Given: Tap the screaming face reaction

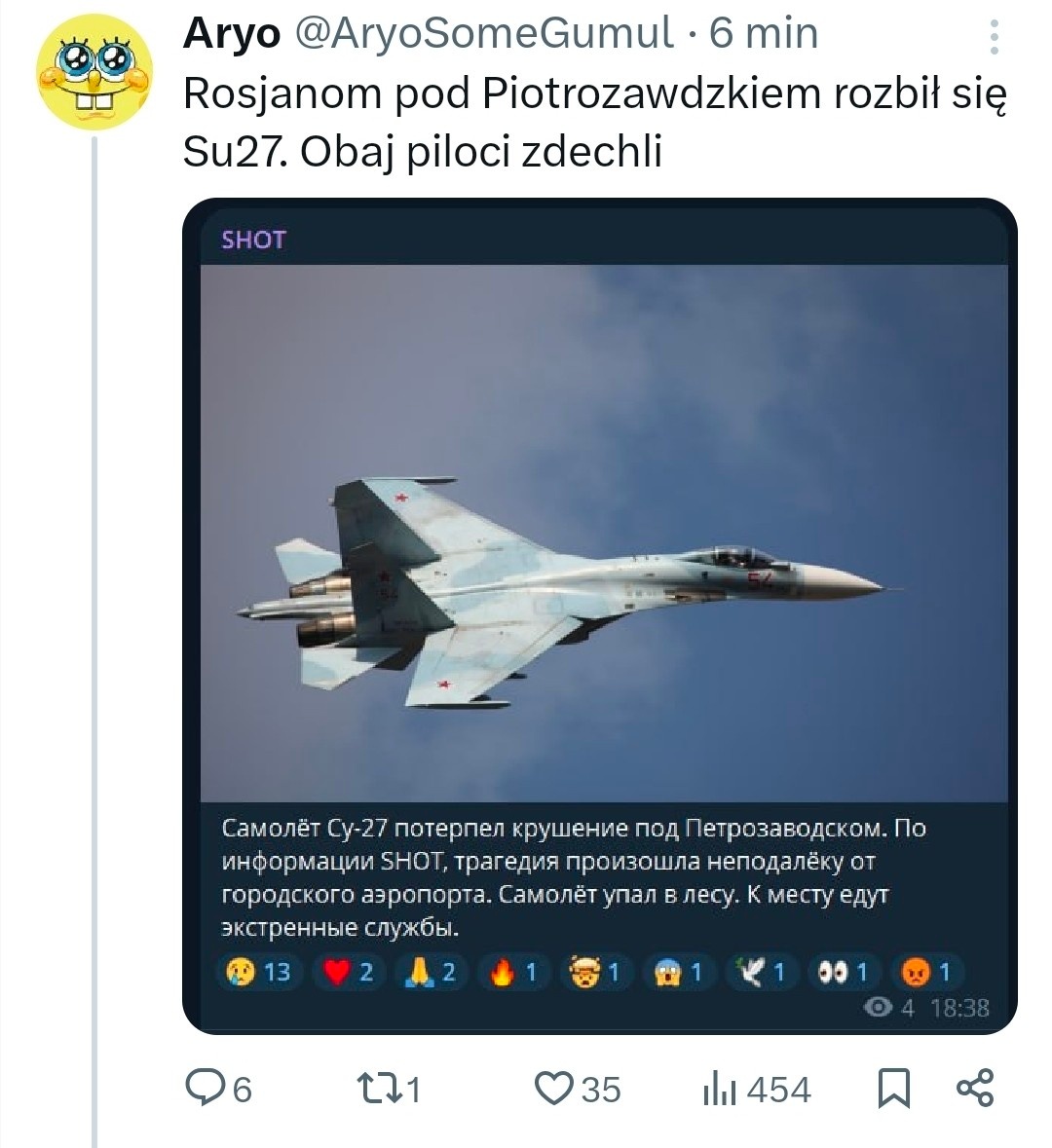Looking at the screenshot, I should [x=680, y=972].
